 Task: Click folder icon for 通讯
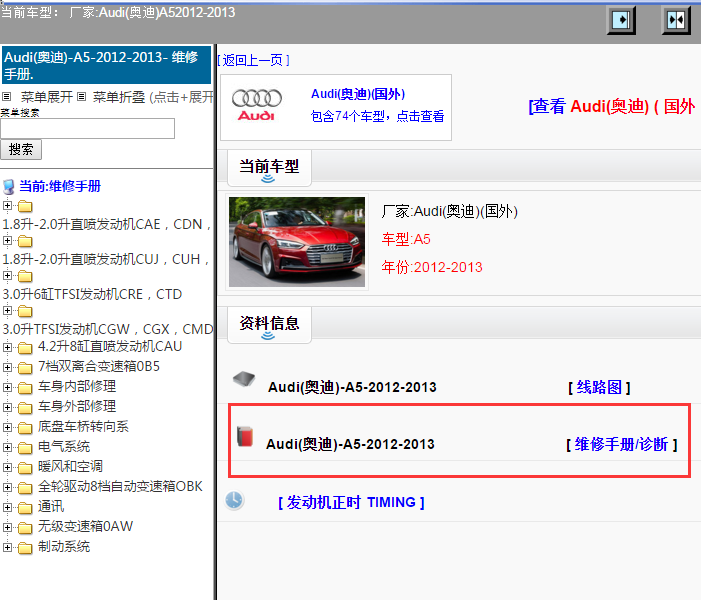click(x=25, y=507)
